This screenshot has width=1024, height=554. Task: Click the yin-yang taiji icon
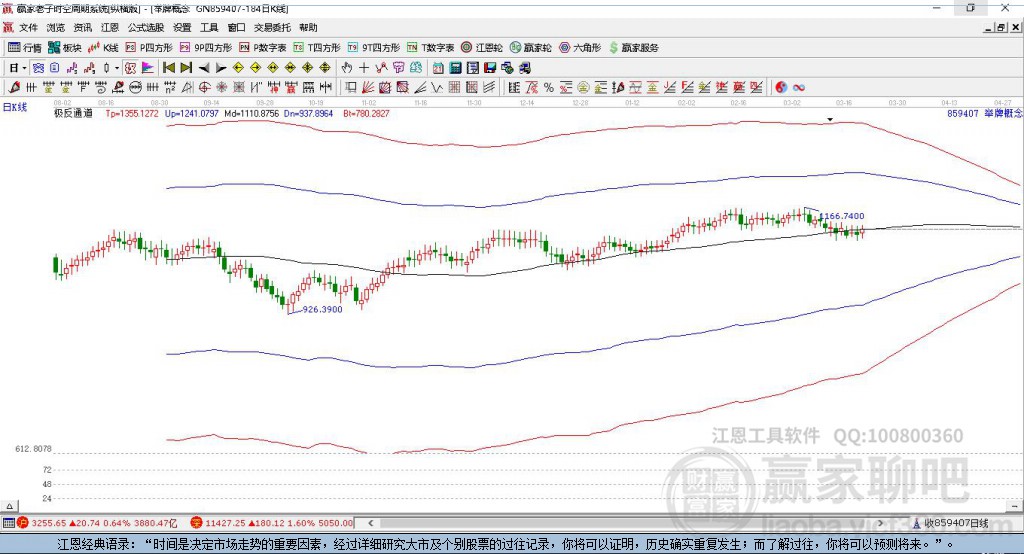coord(781,88)
